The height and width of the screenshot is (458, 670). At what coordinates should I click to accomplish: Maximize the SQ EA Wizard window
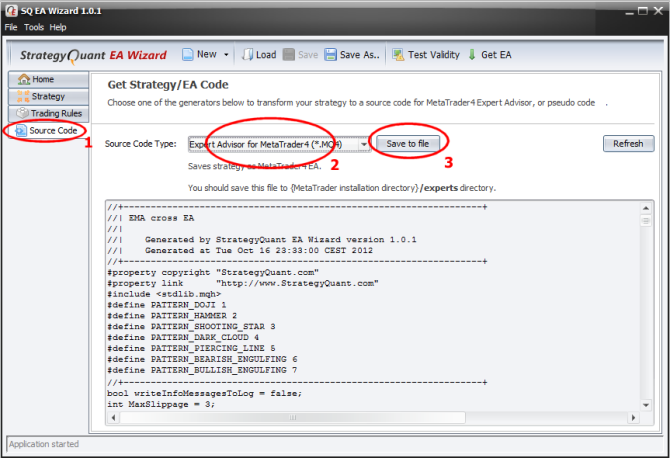click(643, 11)
